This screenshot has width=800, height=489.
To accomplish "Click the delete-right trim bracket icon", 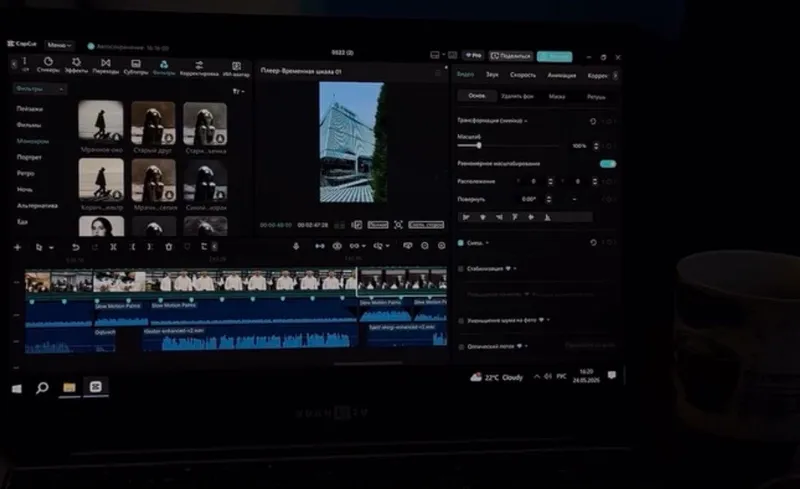I will tap(150, 247).
